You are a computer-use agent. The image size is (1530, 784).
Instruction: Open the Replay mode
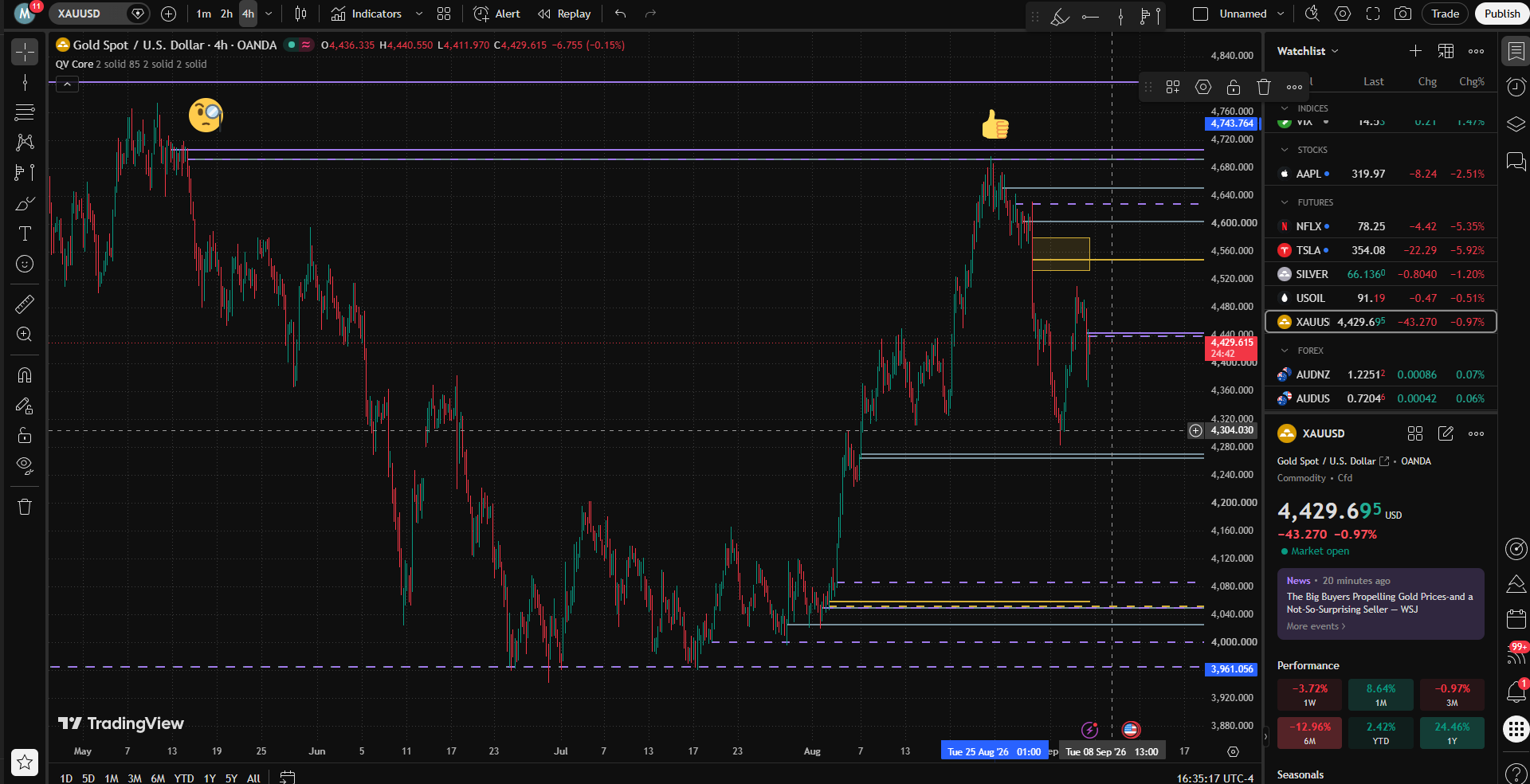click(x=564, y=14)
